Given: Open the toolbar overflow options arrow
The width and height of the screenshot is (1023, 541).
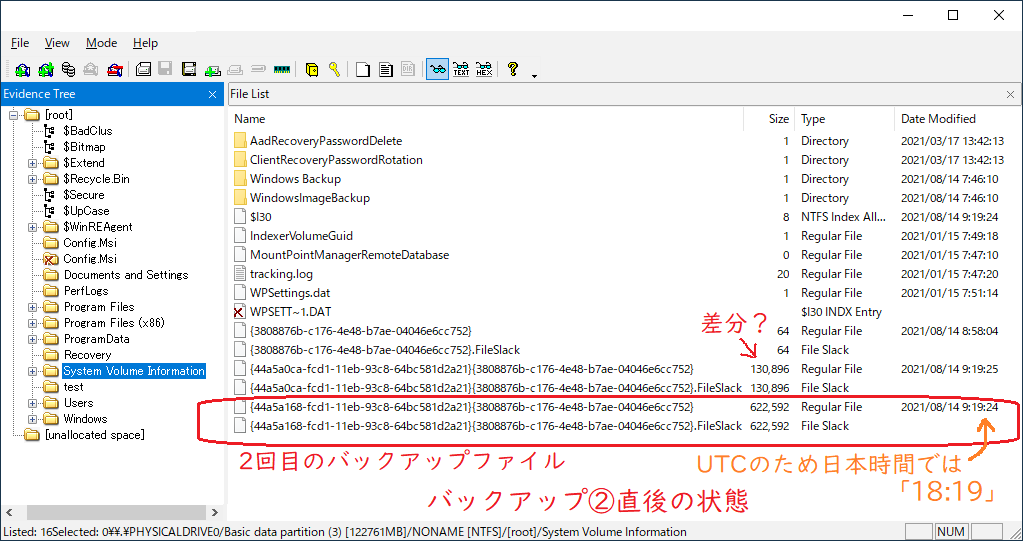Looking at the screenshot, I should (x=534, y=76).
